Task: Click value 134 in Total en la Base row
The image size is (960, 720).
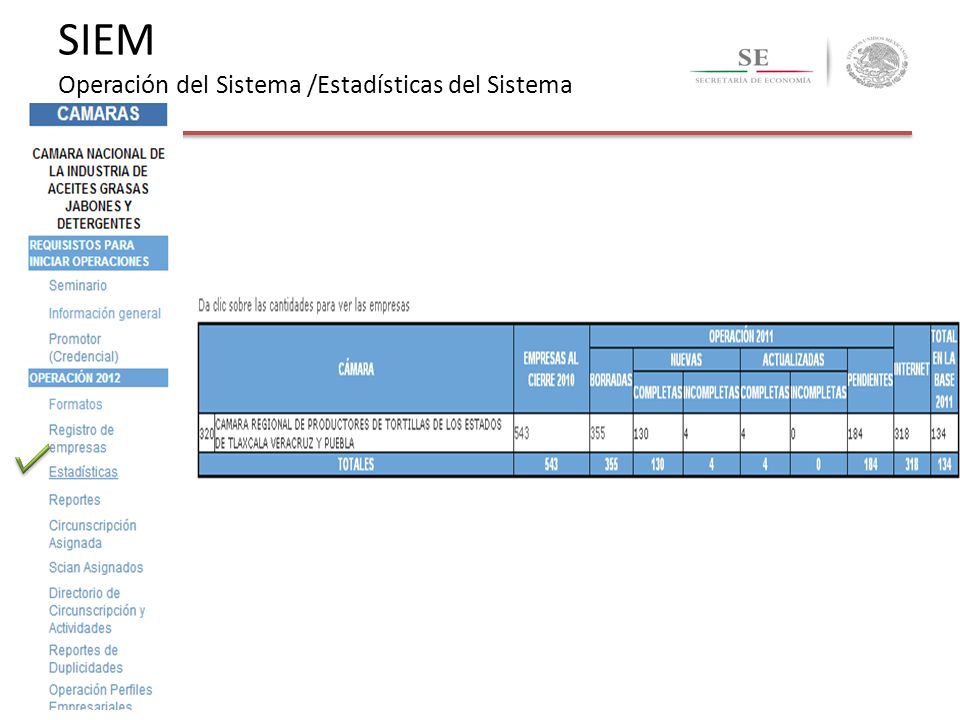Action: click(939, 433)
